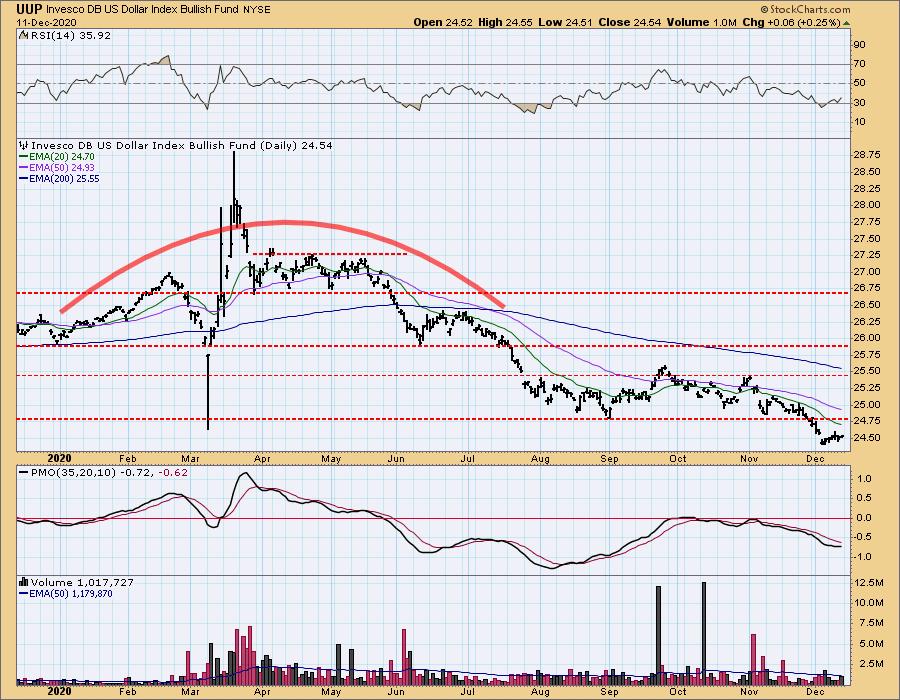Click the Volume 1,017,727 label

tap(77, 582)
